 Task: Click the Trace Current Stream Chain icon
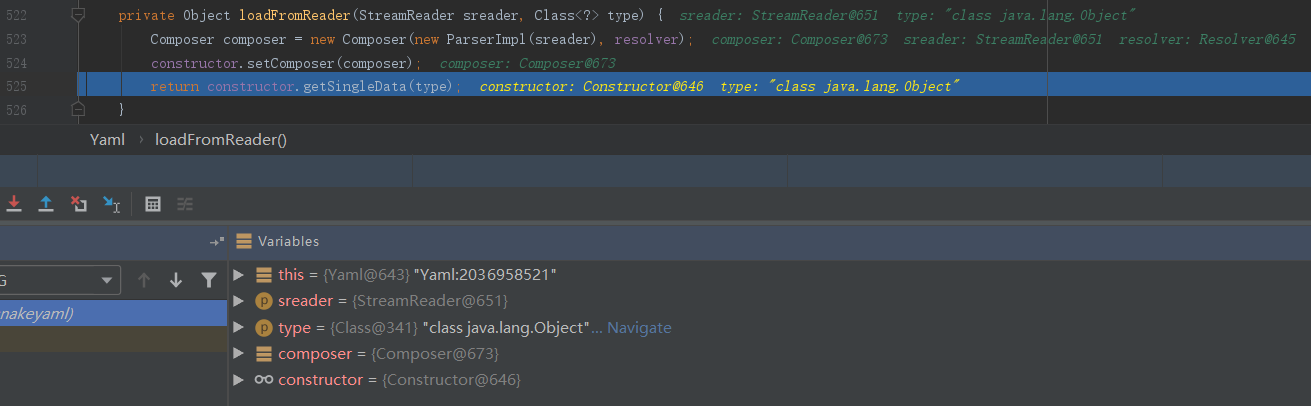point(185,204)
